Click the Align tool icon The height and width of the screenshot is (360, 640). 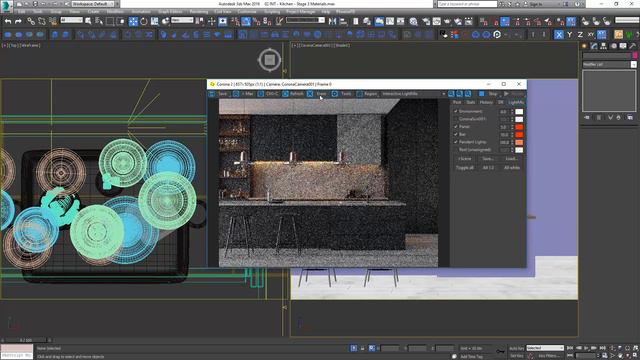343,21
